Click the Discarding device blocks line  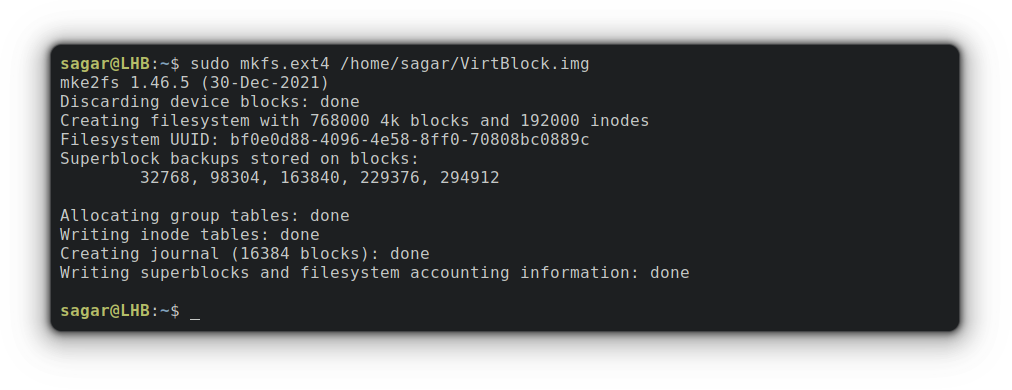coord(210,101)
